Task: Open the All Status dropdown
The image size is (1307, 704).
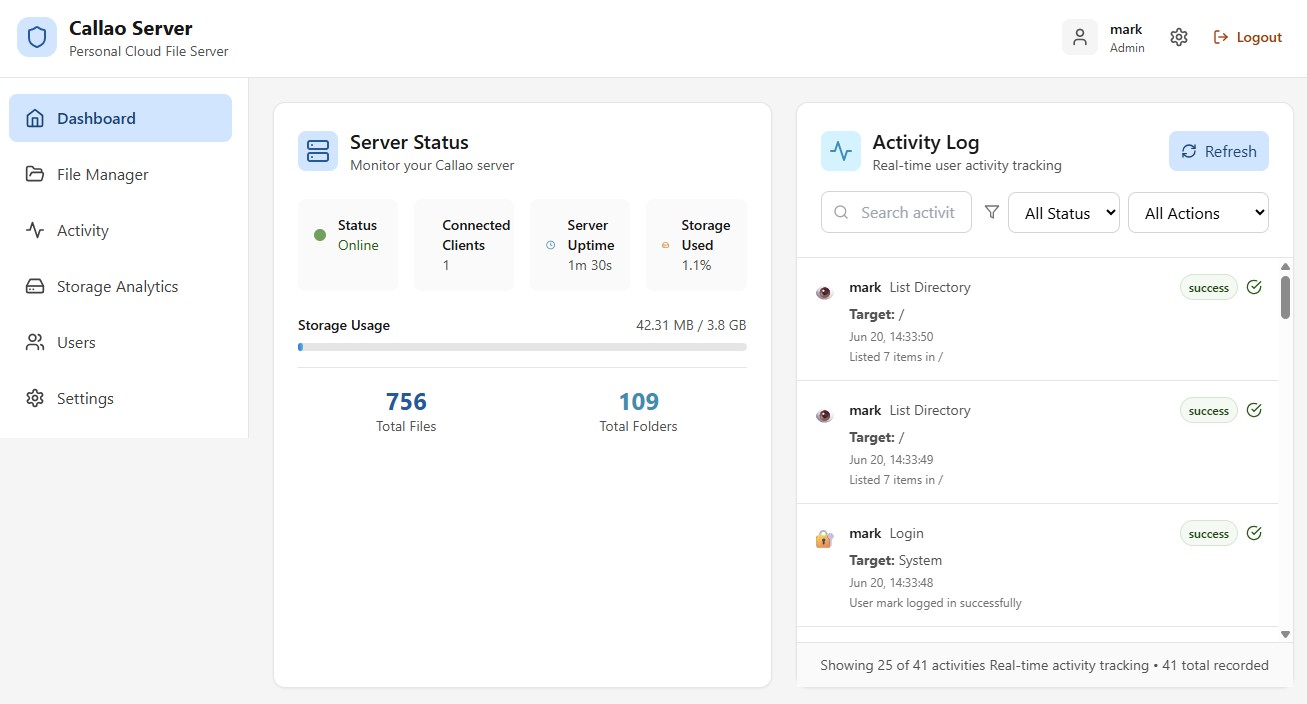Action: coord(1064,213)
